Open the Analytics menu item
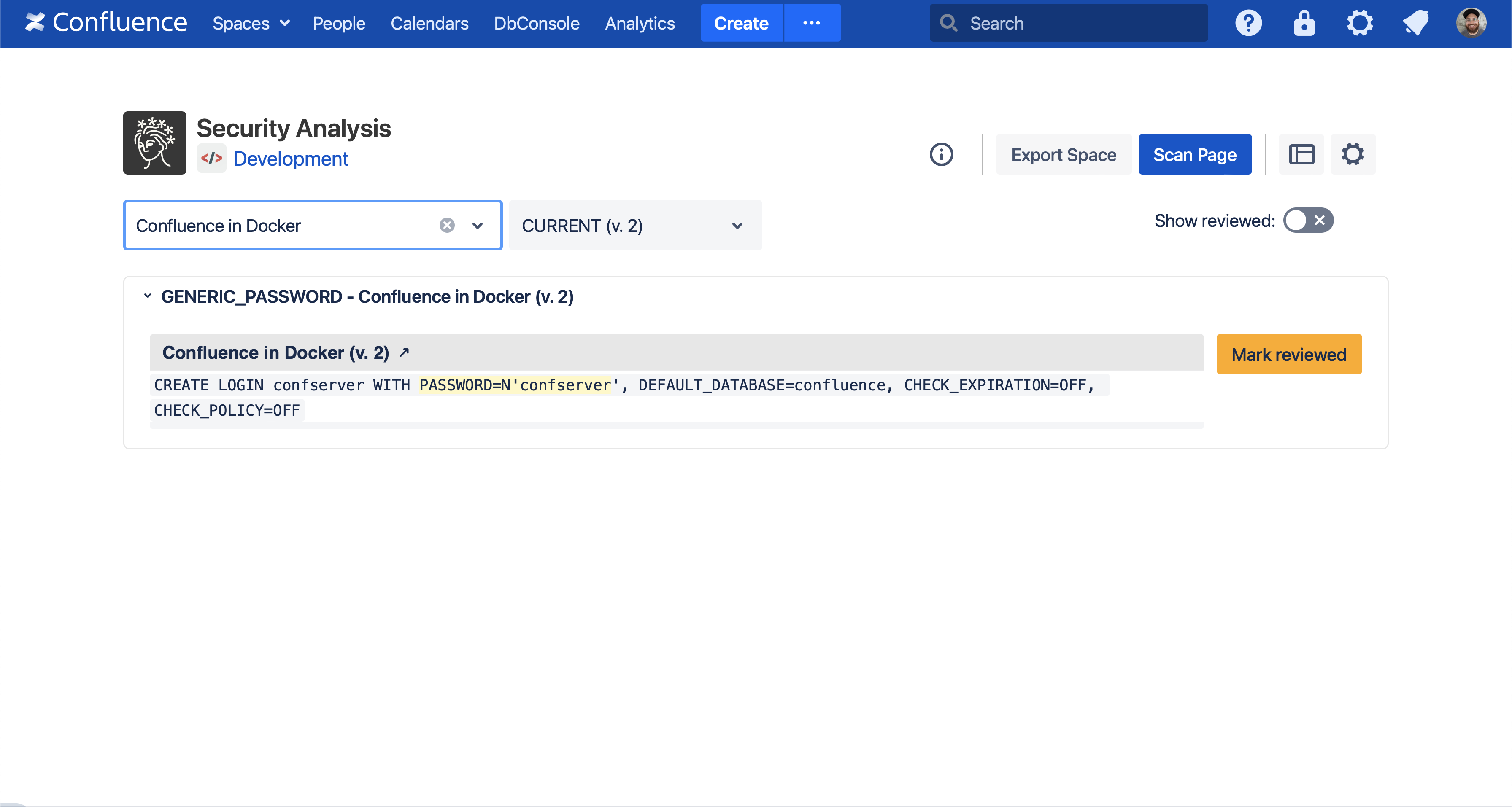 [640, 24]
